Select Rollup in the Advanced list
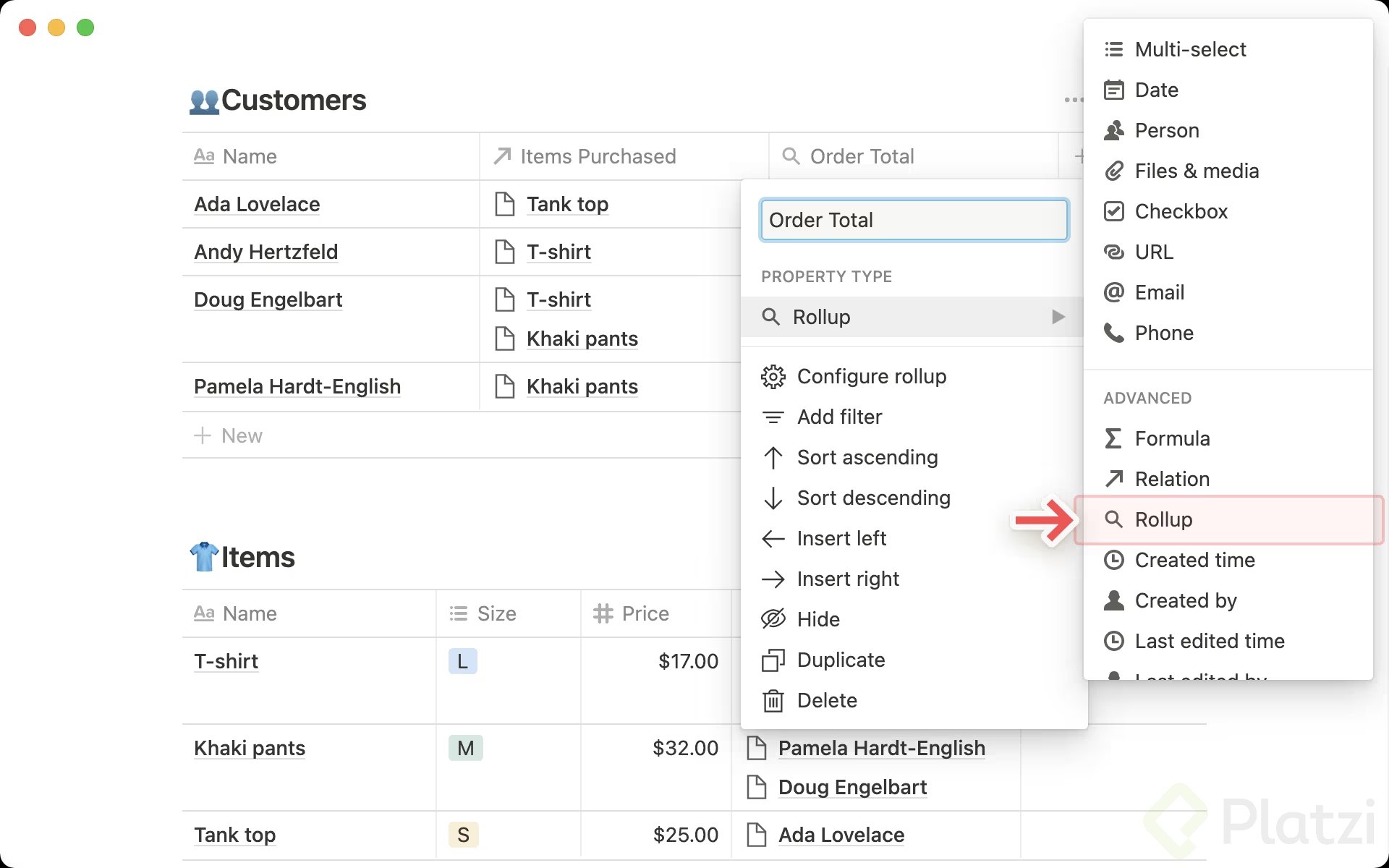1389x868 pixels. click(1163, 519)
